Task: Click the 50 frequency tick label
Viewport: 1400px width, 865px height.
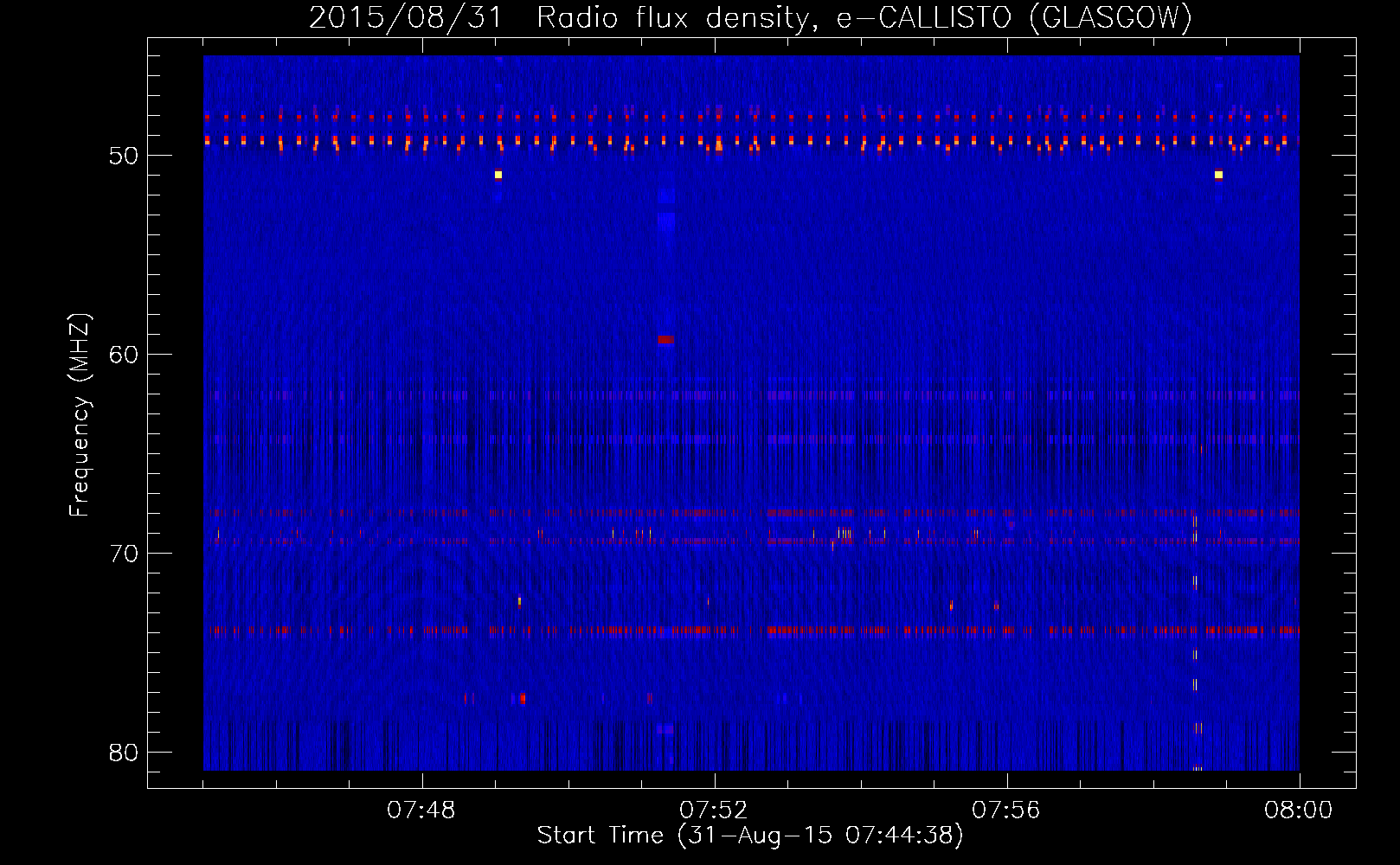Action: [x=124, y=156]
